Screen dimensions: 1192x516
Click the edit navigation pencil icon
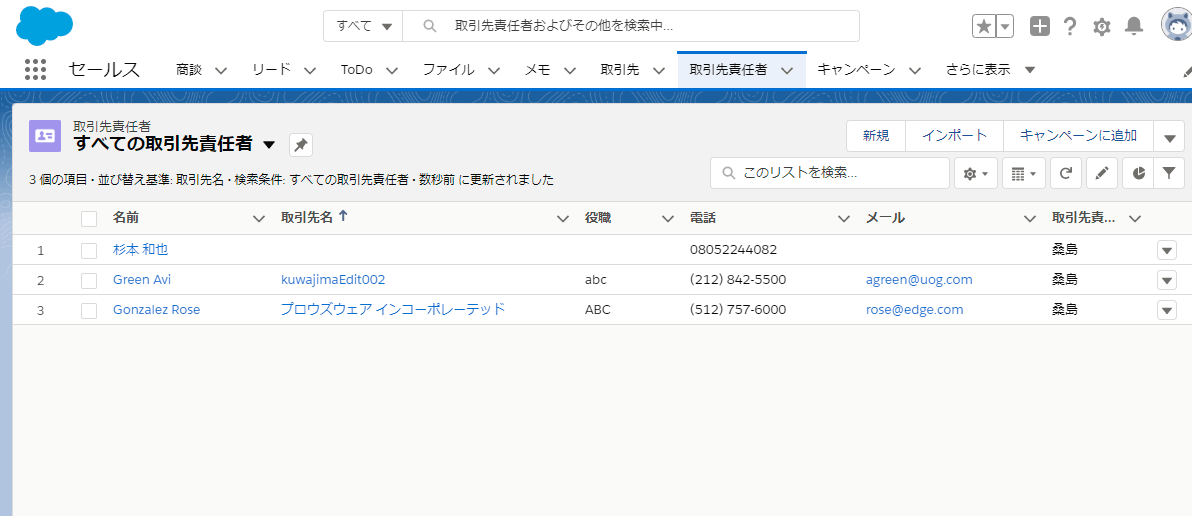1187,71
